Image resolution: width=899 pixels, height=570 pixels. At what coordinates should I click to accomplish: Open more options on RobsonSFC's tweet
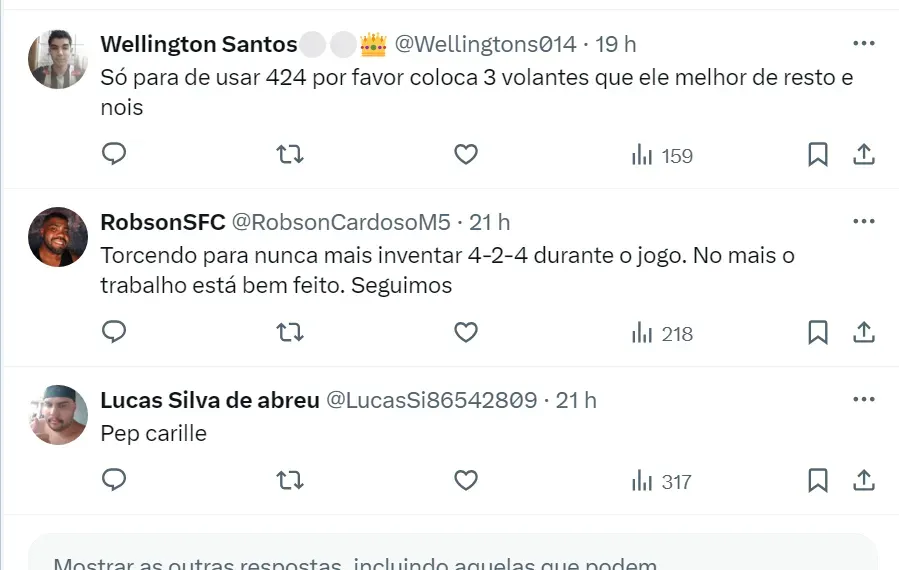click(864, 222)
